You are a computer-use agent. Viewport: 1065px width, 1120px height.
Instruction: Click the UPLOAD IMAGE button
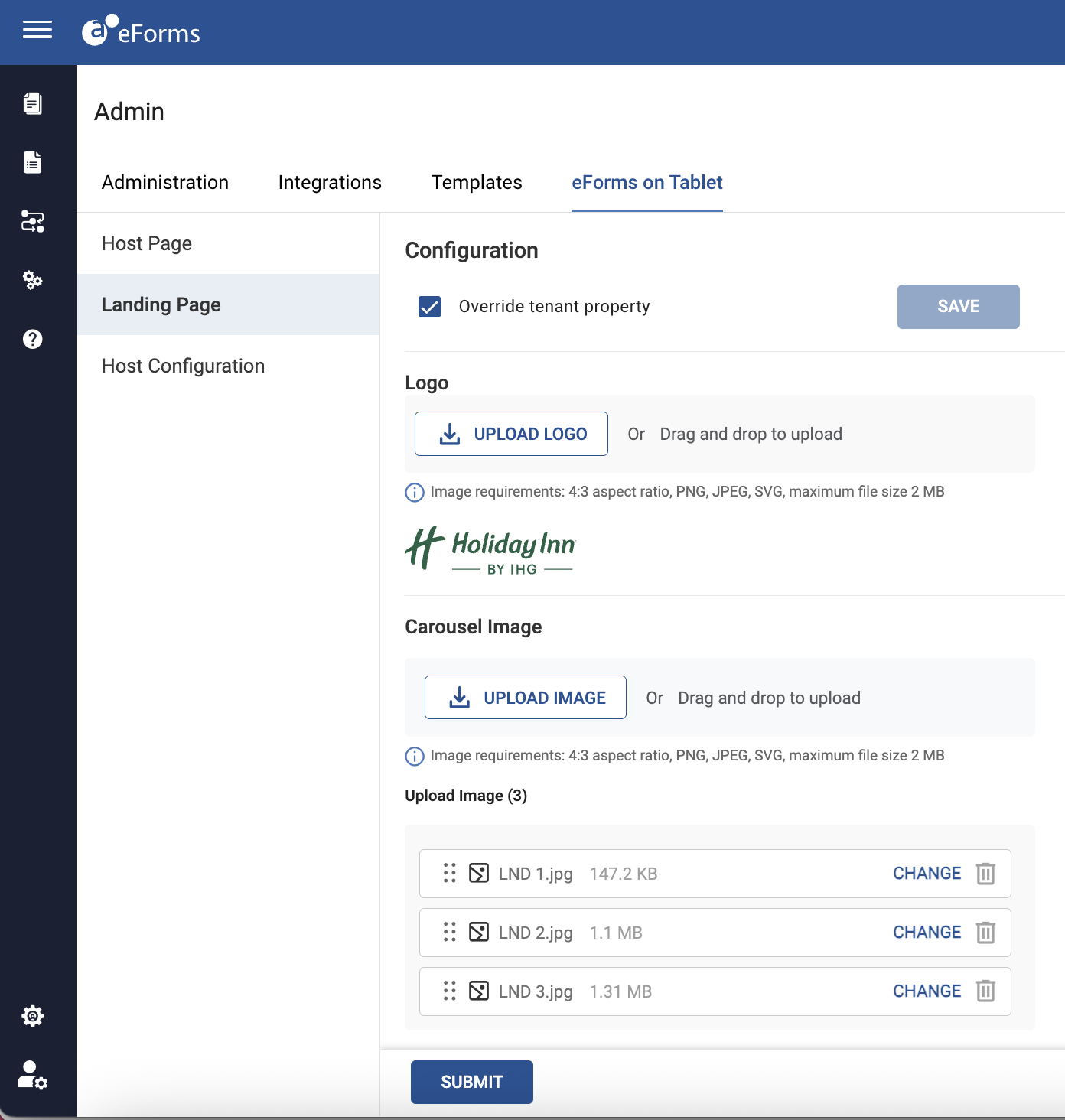pyautogui.click(x=526, y=698)
